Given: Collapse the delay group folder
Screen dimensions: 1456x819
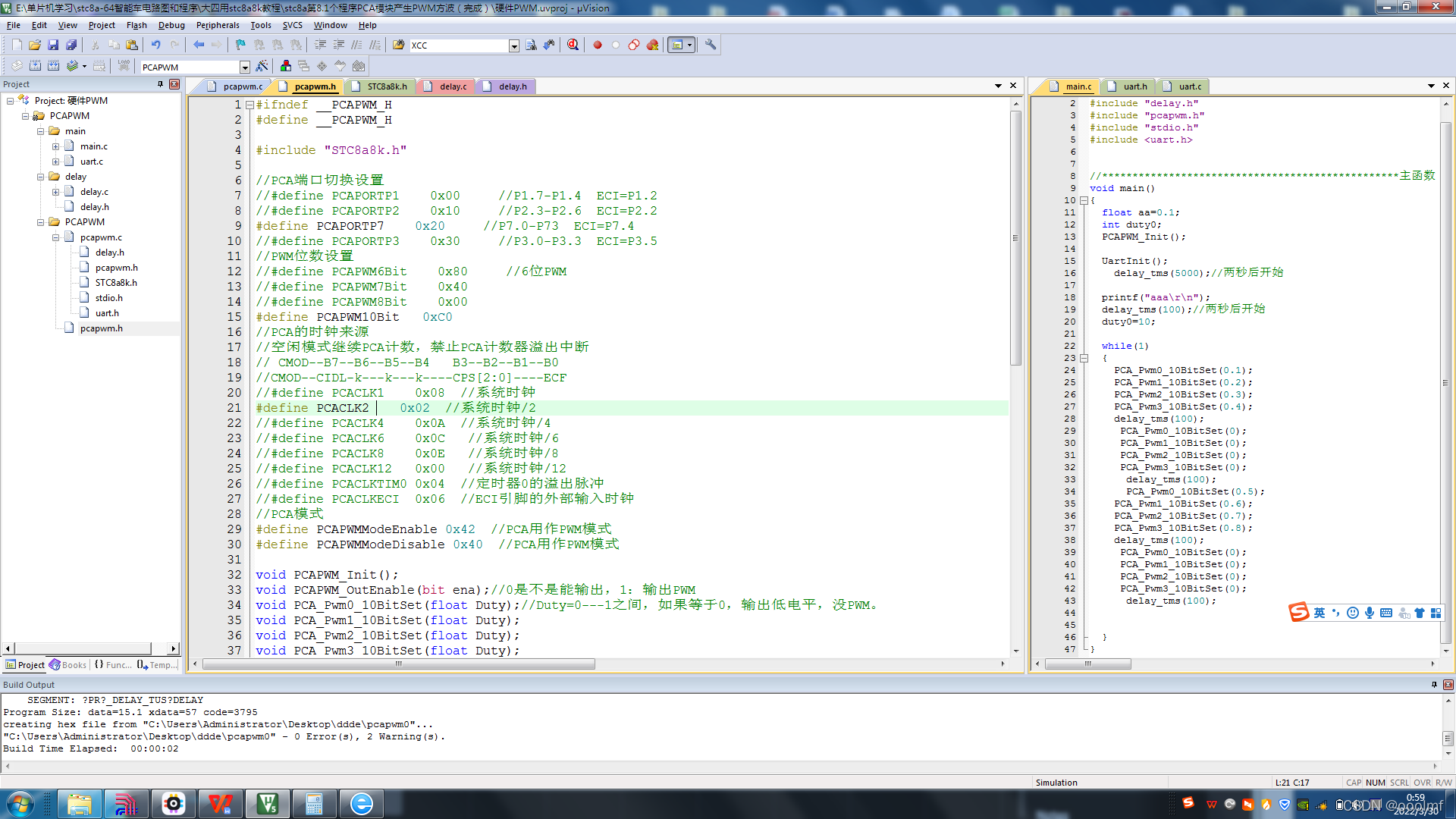Looking at the screenshot, I should [x=40, y=177].
